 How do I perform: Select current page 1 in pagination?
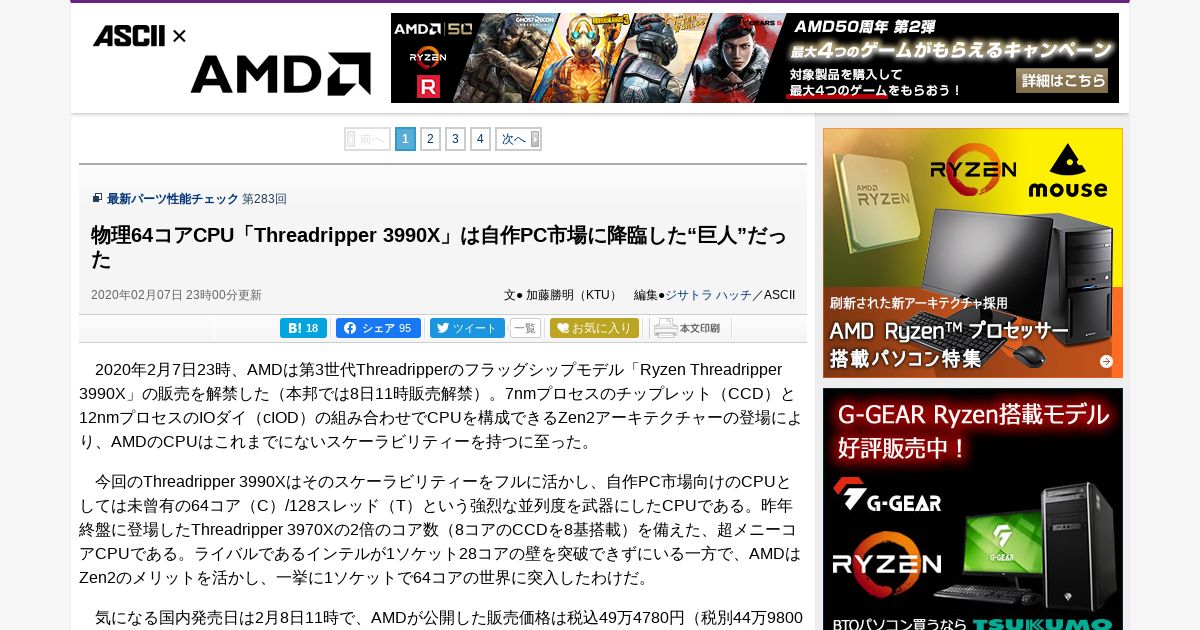[x=405, y=139]
